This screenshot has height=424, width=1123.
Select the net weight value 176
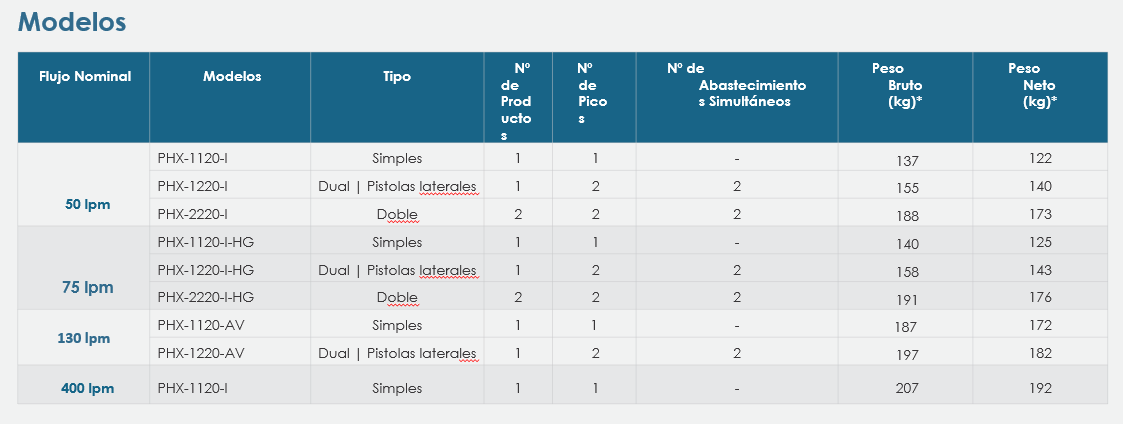(x=1040, y=297)
